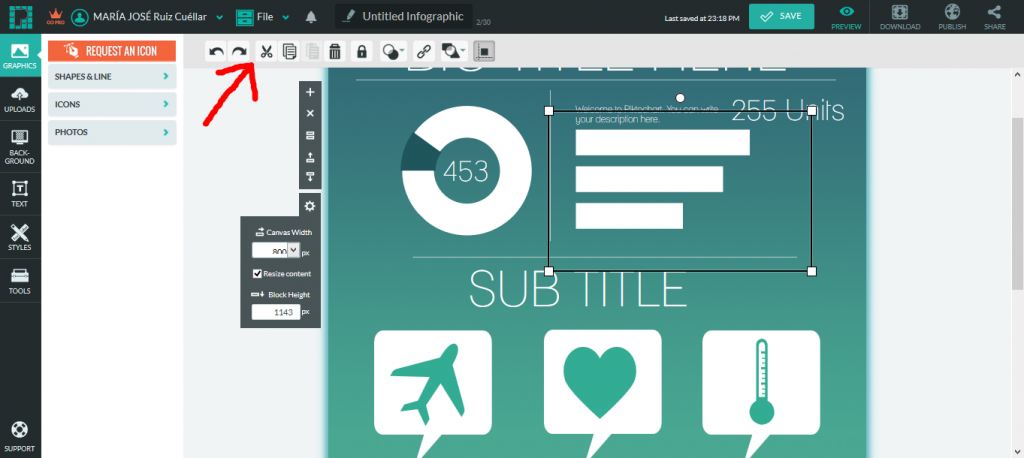
Task: Click the Piktochart logo
Action: [20, 16]
